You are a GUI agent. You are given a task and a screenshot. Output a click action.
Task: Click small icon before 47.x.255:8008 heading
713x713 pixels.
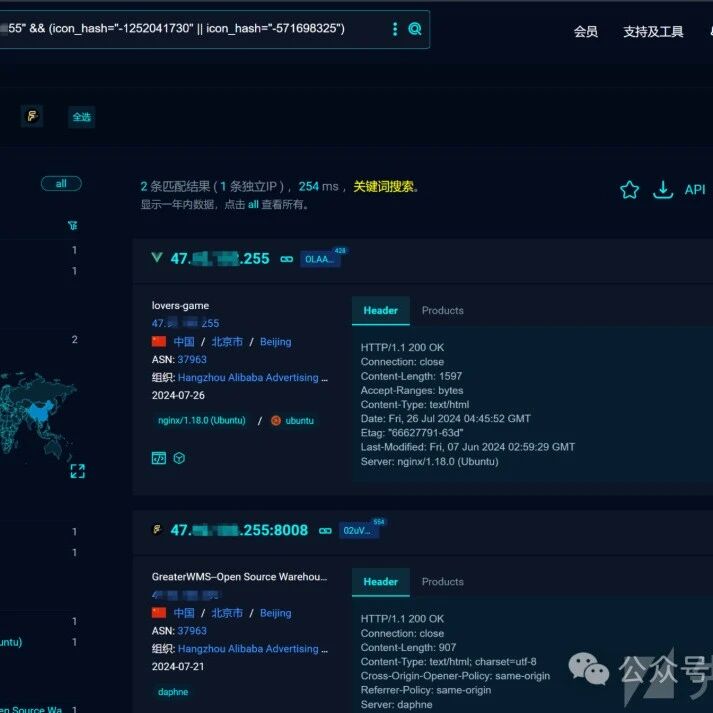click(157, 529)
